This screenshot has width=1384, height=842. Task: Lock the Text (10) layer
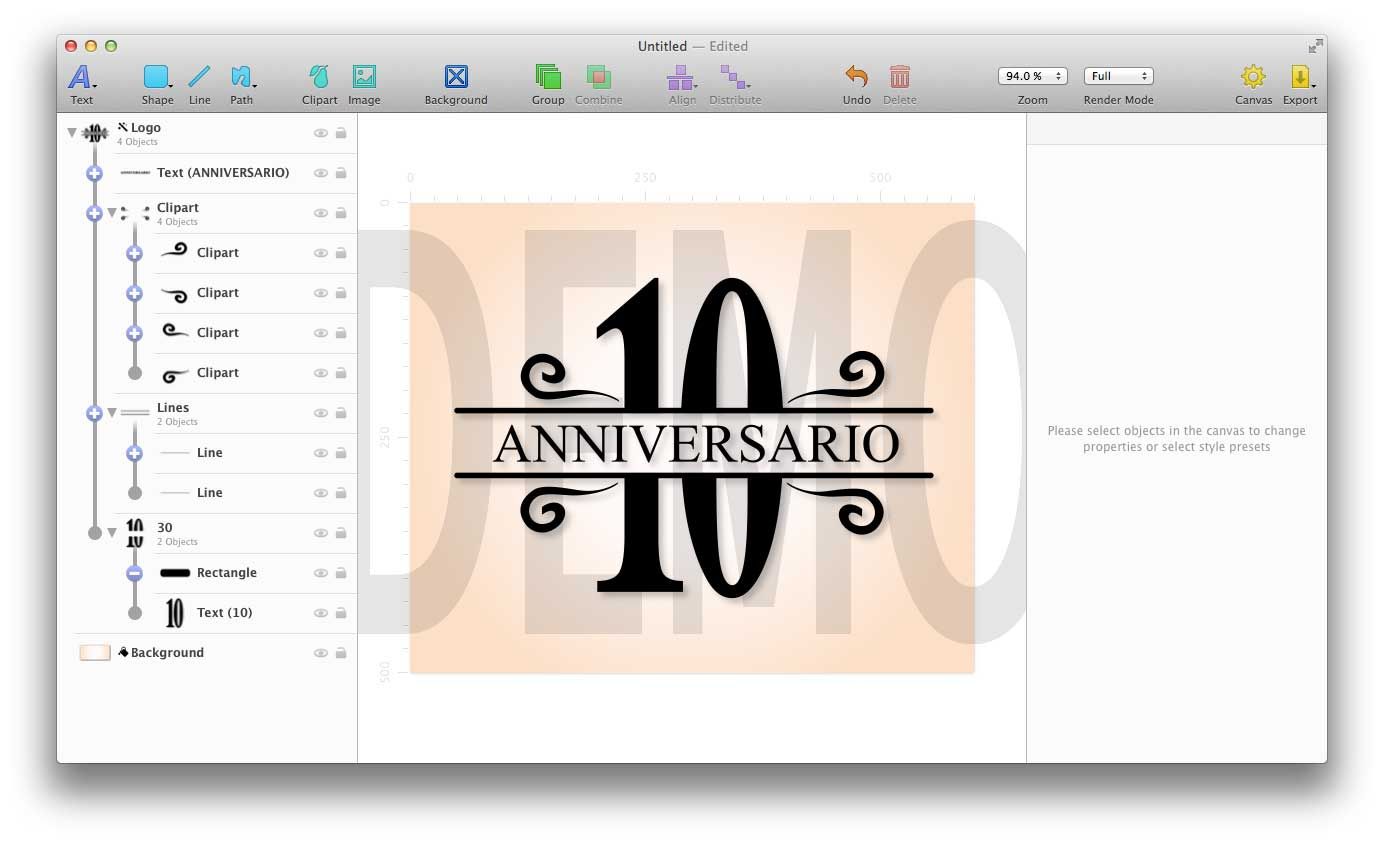click(341, 613)
